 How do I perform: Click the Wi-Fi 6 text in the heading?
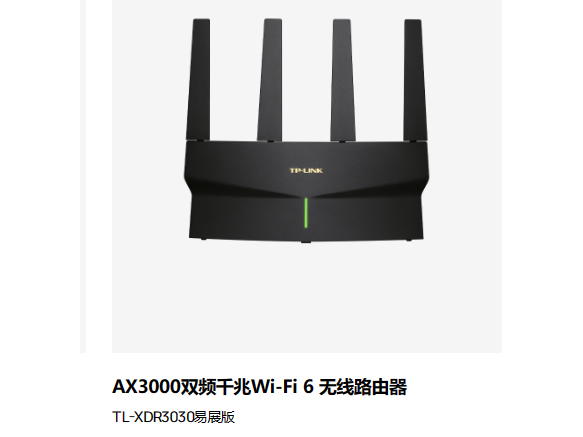(283, 387)
